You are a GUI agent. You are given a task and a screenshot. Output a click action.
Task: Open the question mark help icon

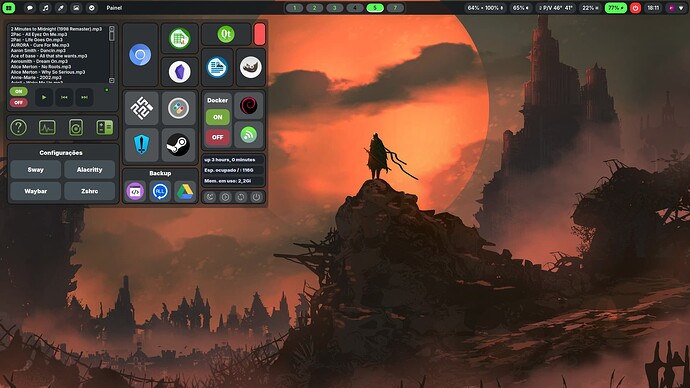18,128
